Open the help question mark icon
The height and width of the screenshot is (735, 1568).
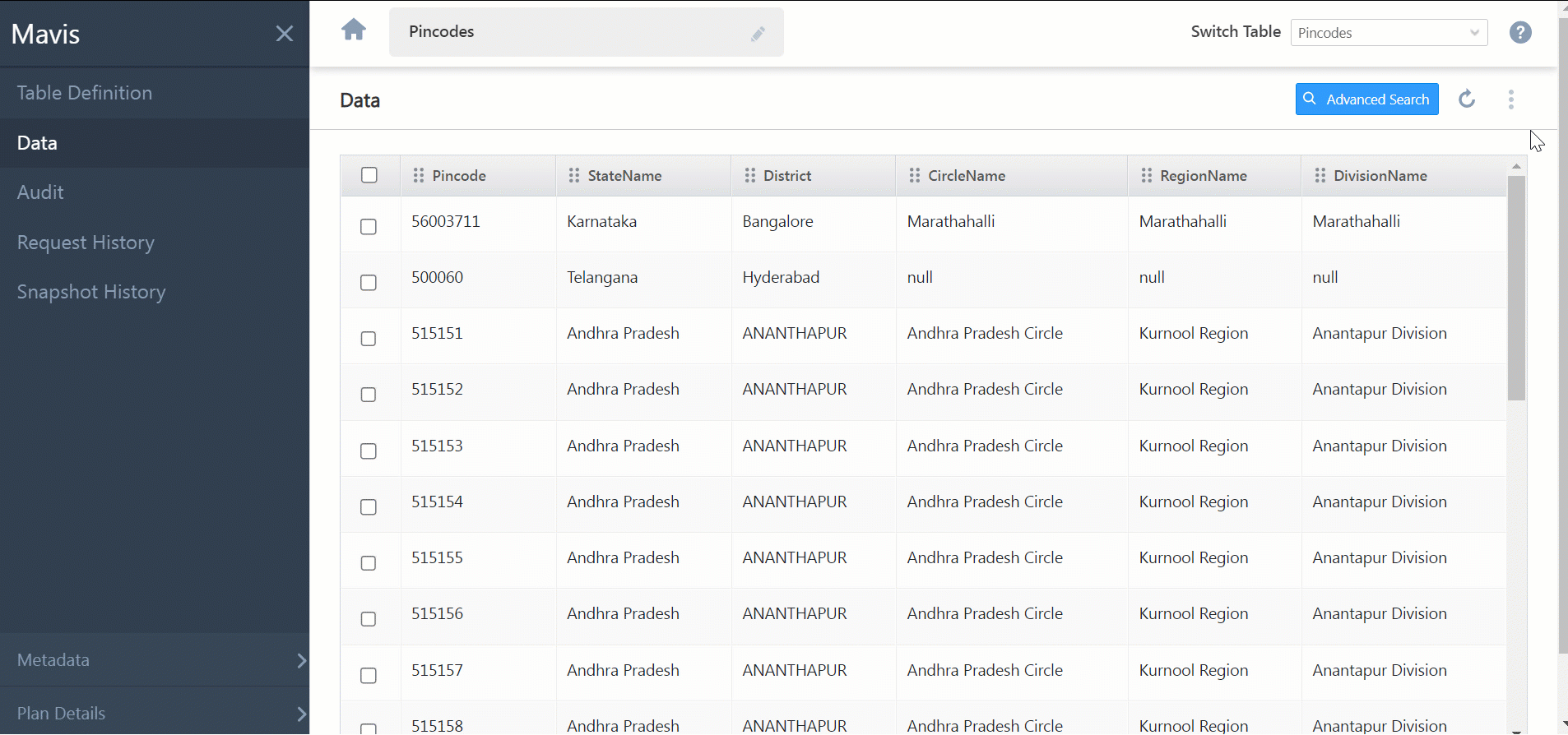point(1519,32)
